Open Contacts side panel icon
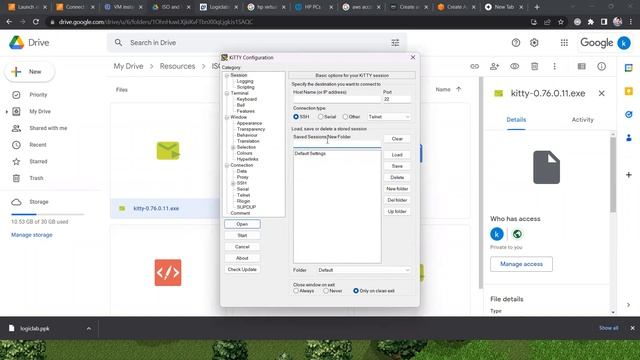Image resolution: width=640 pixels, height=360 pixels. (629, 138)
